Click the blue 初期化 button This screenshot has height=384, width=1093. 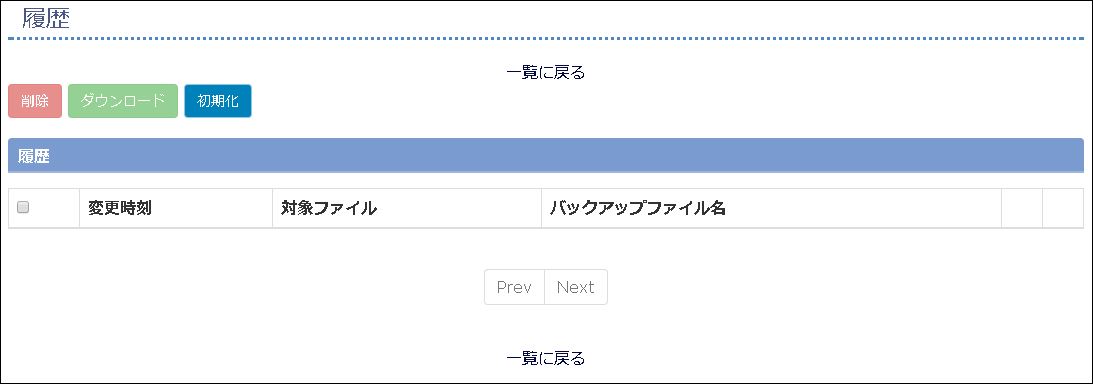click(217, 101)
